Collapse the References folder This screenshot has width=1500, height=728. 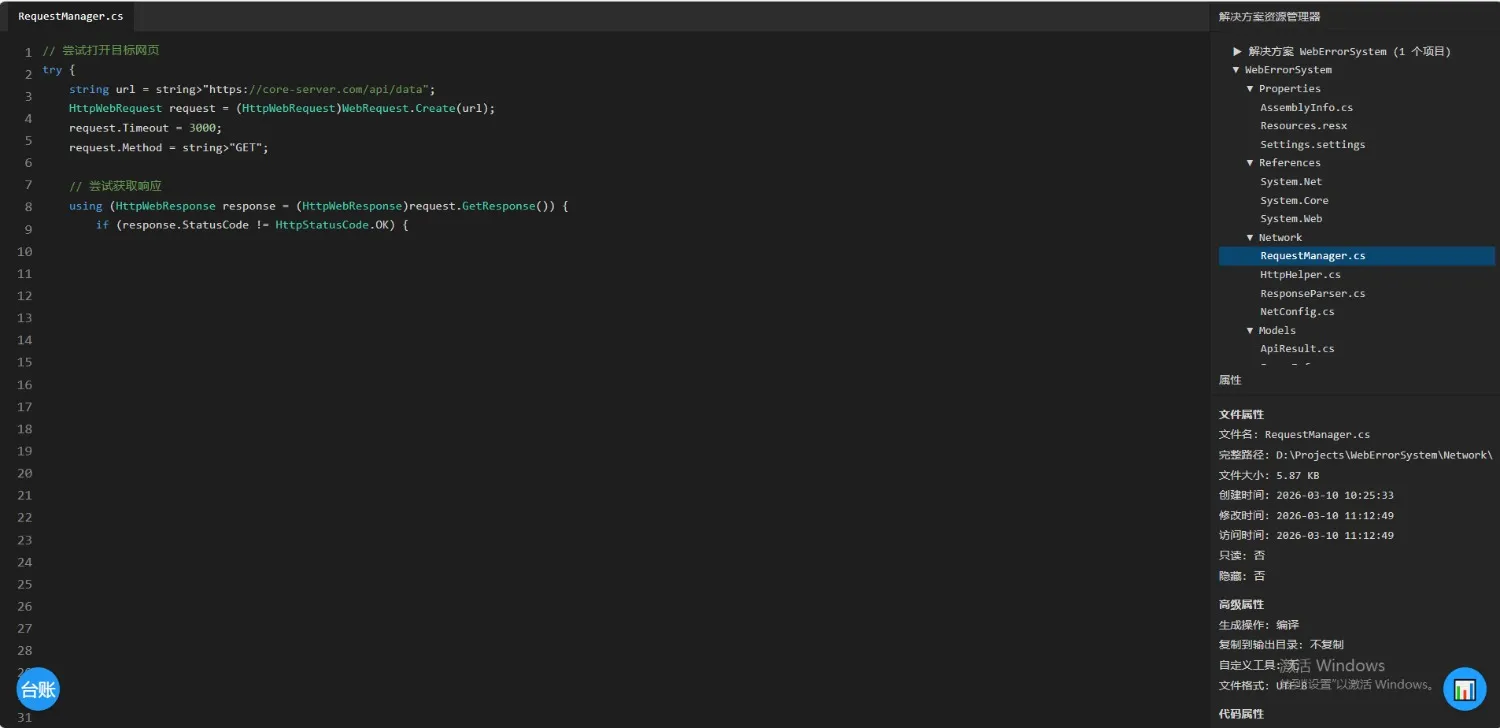pyautogui.click(x=1250, y=163)
